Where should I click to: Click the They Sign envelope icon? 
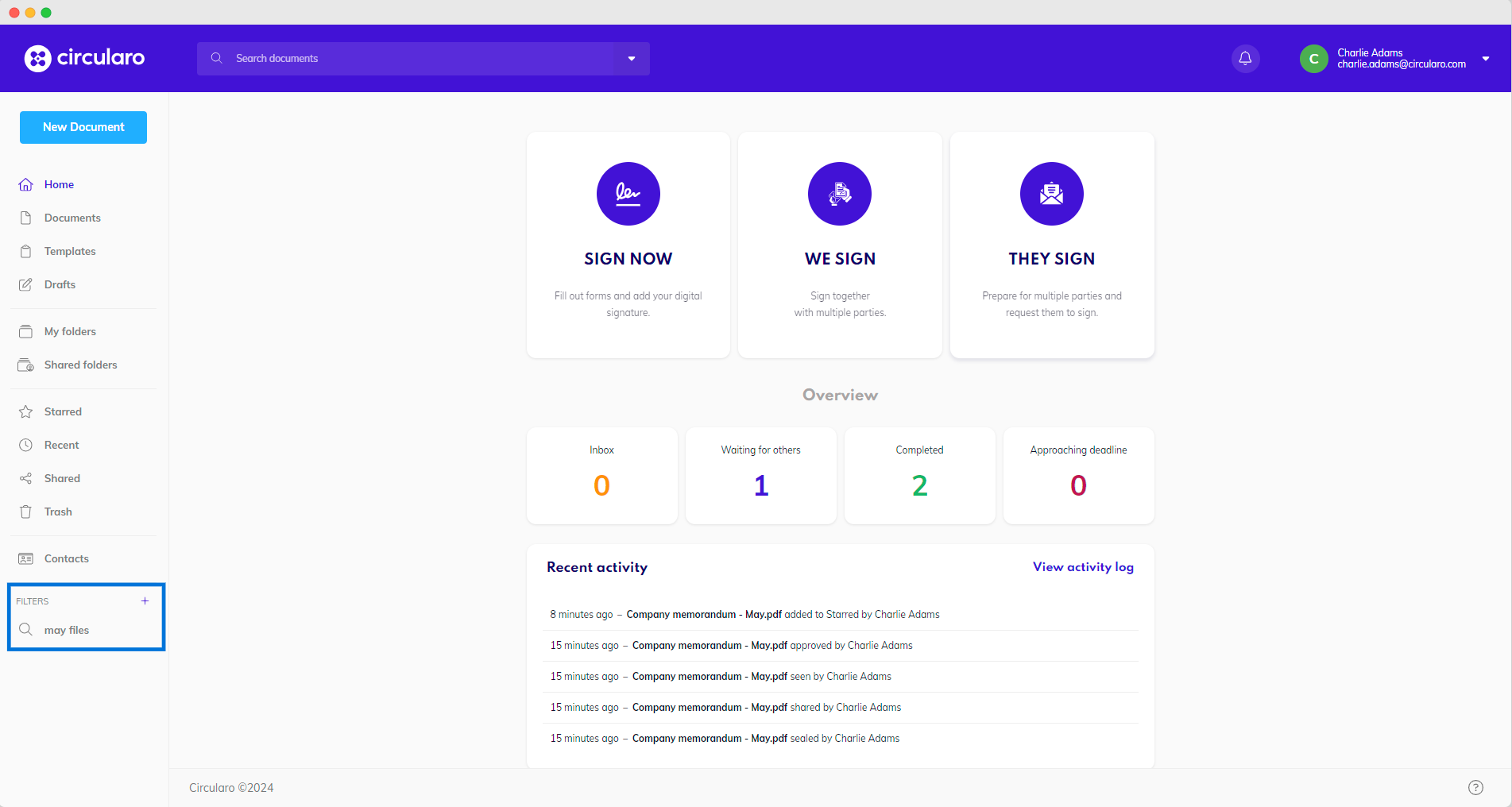click(1051, 194)
